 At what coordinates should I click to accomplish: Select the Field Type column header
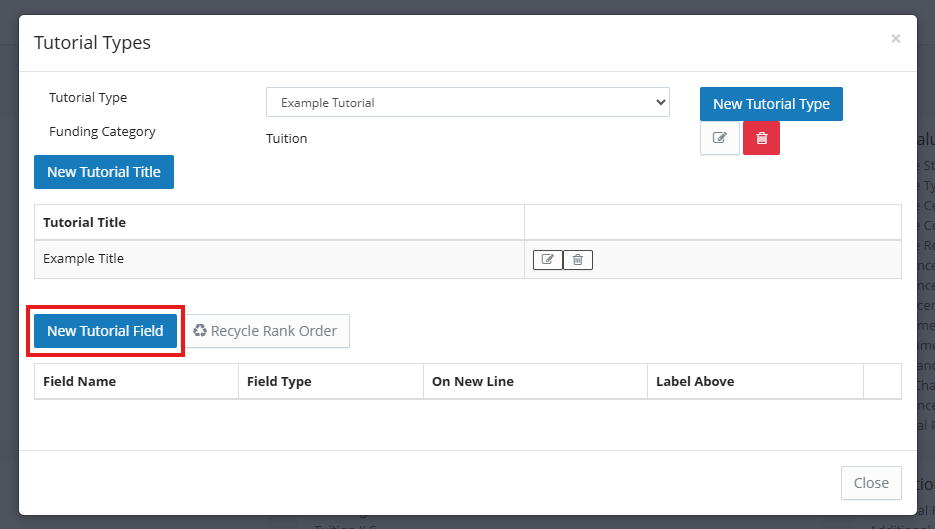279,381
